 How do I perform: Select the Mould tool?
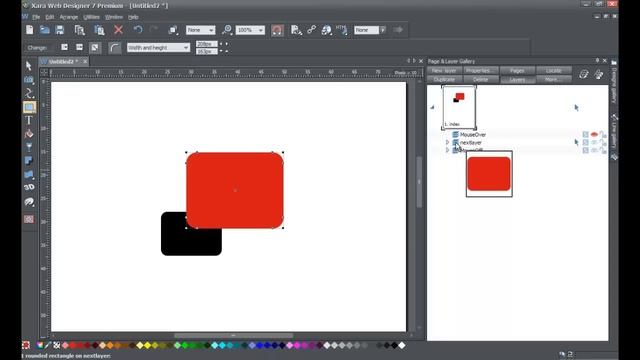29,174
